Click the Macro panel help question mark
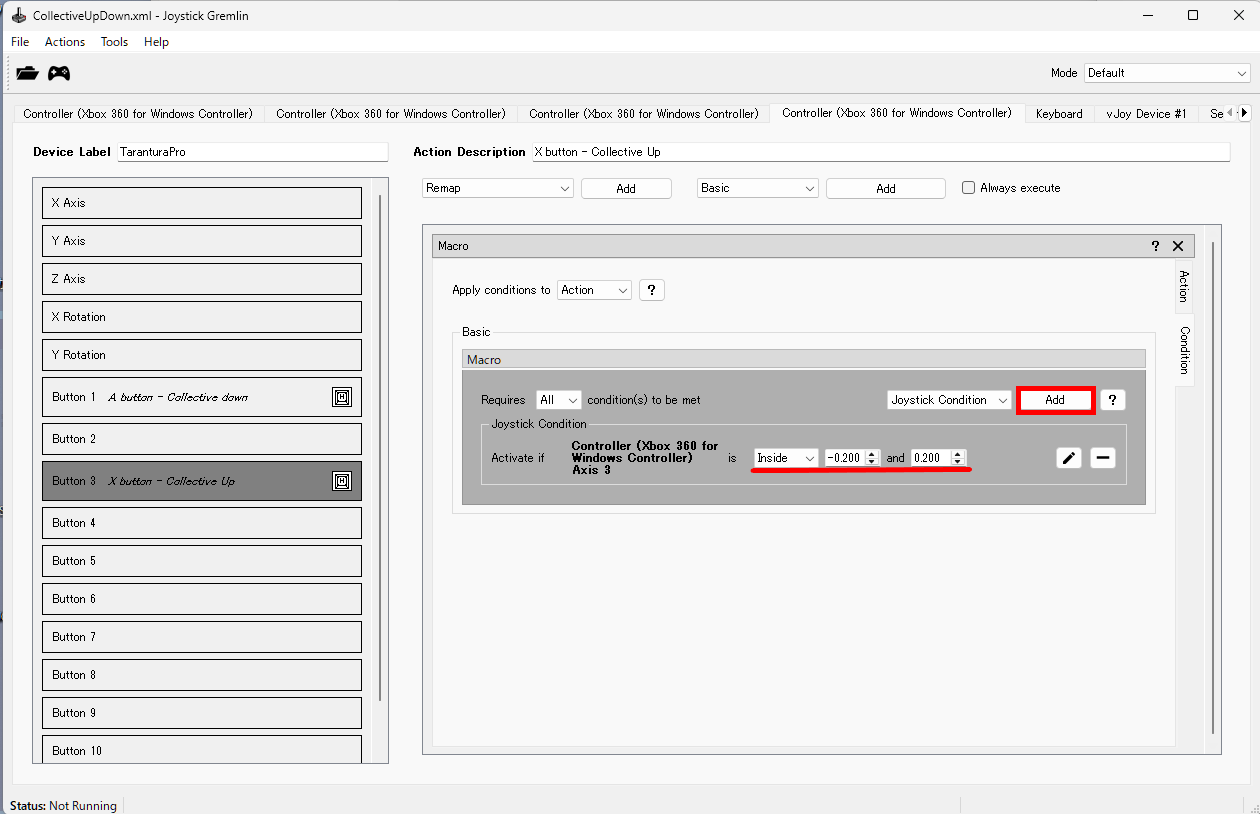 tap(1155, 246)
